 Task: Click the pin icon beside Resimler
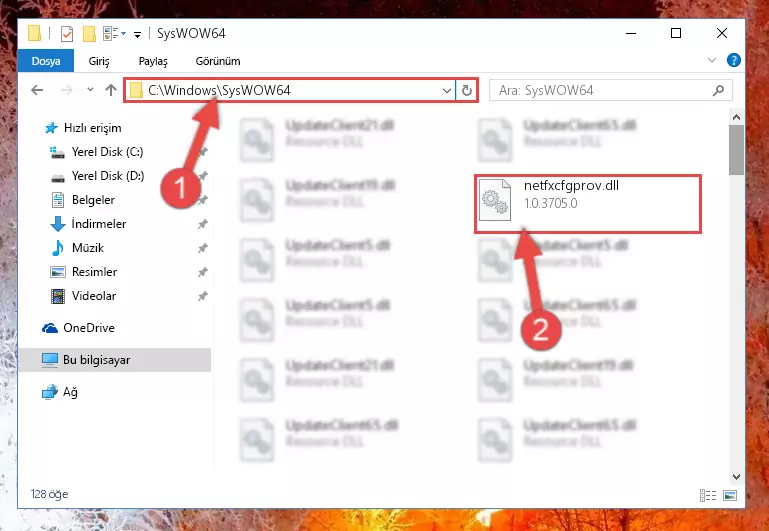click(x=203, y=272)
